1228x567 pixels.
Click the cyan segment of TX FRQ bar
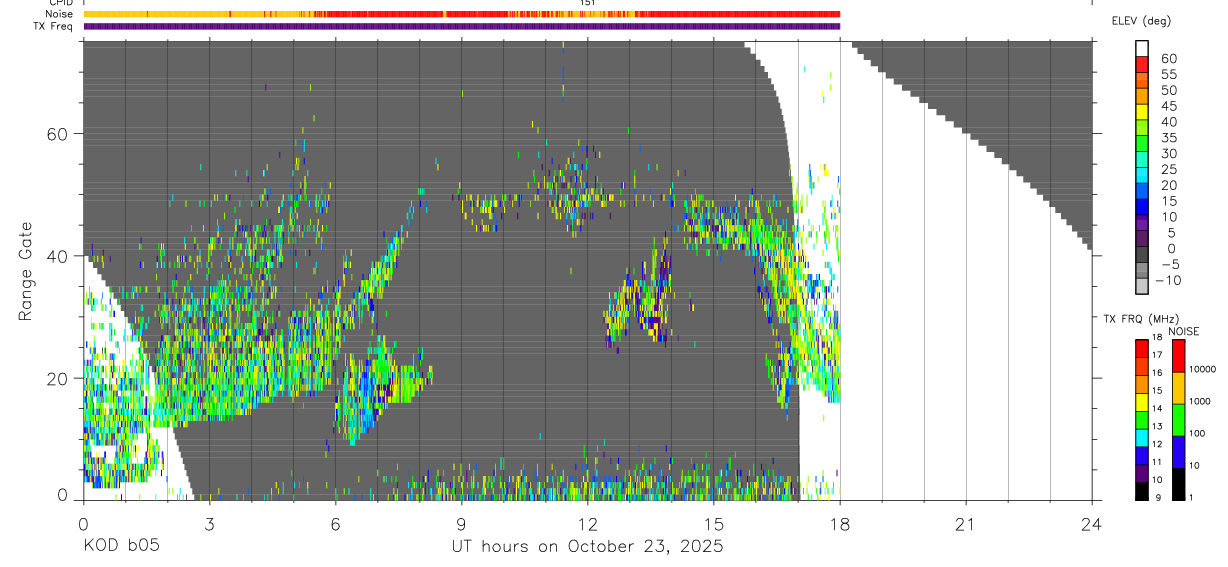coord(1141,437)
